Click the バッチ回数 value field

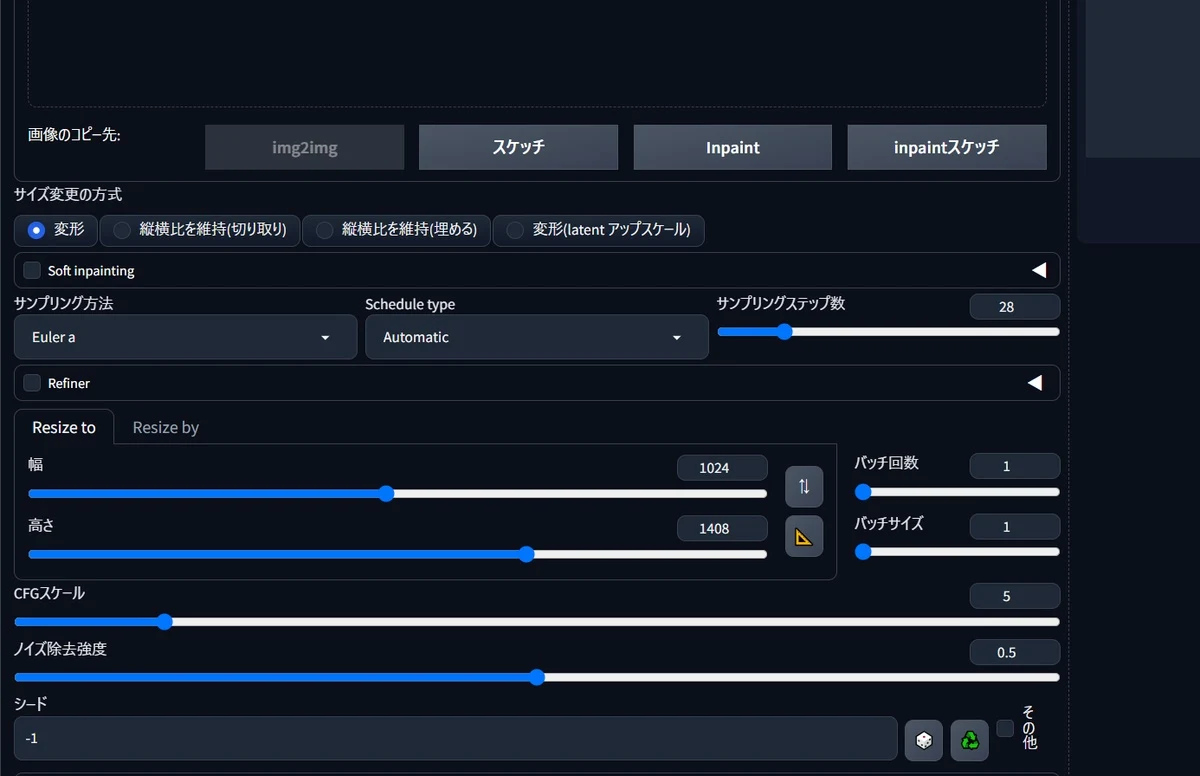(x=1015, y=466)
